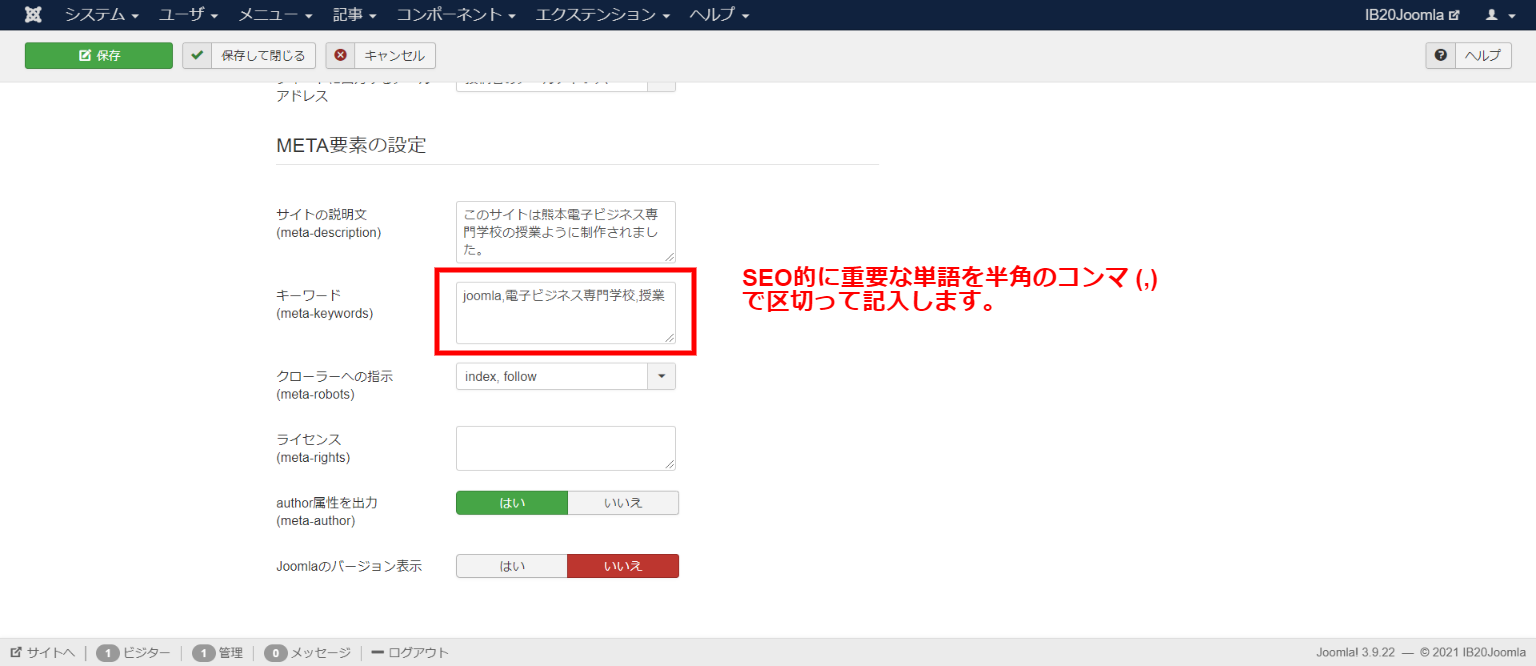1536x666 pixels.
Task: Set Joomlaのバージョン表示 to いいえ
Action: (x=623, y=566)
